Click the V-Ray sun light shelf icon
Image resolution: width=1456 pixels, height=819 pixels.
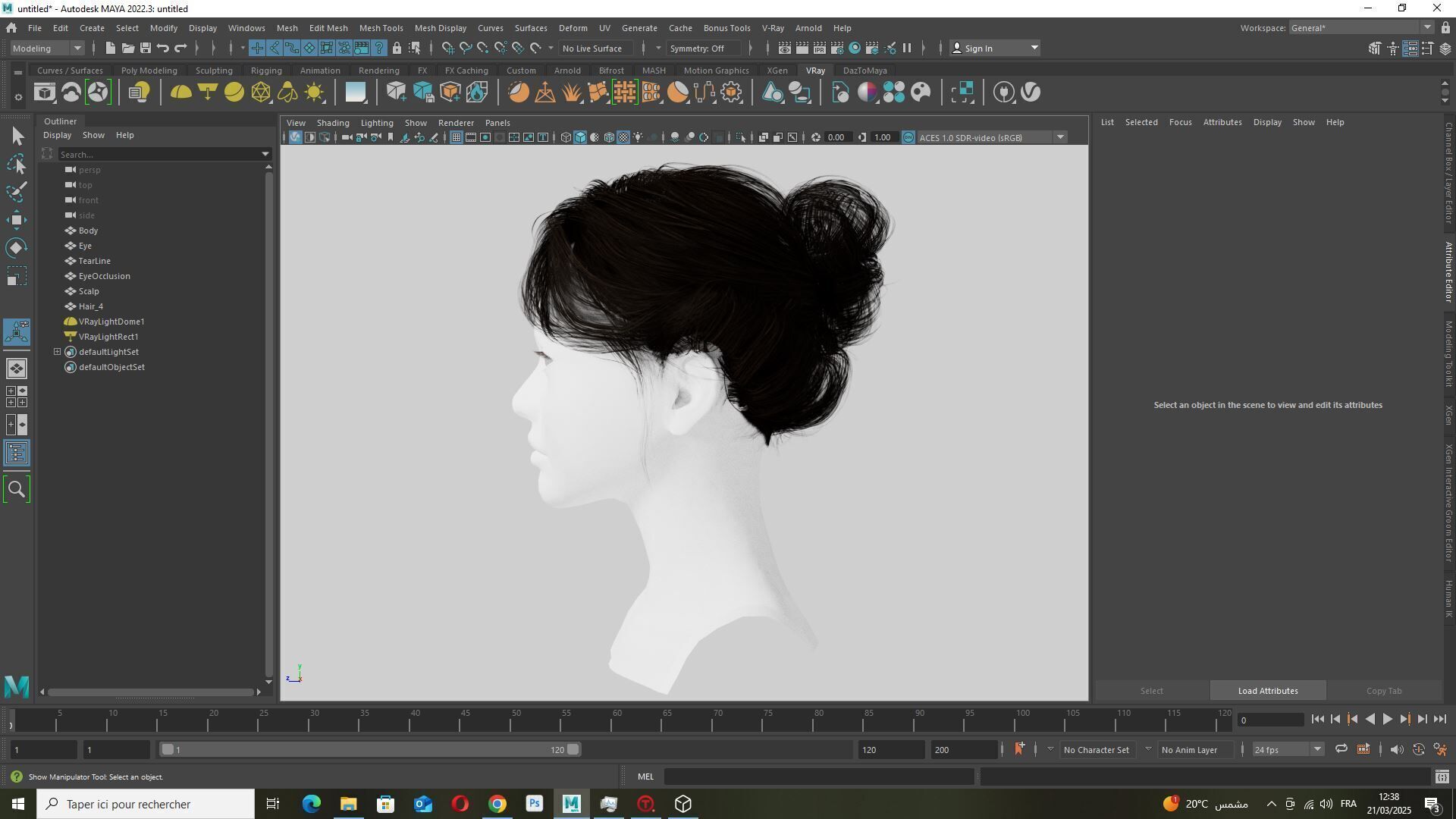(x=314, y=93)
